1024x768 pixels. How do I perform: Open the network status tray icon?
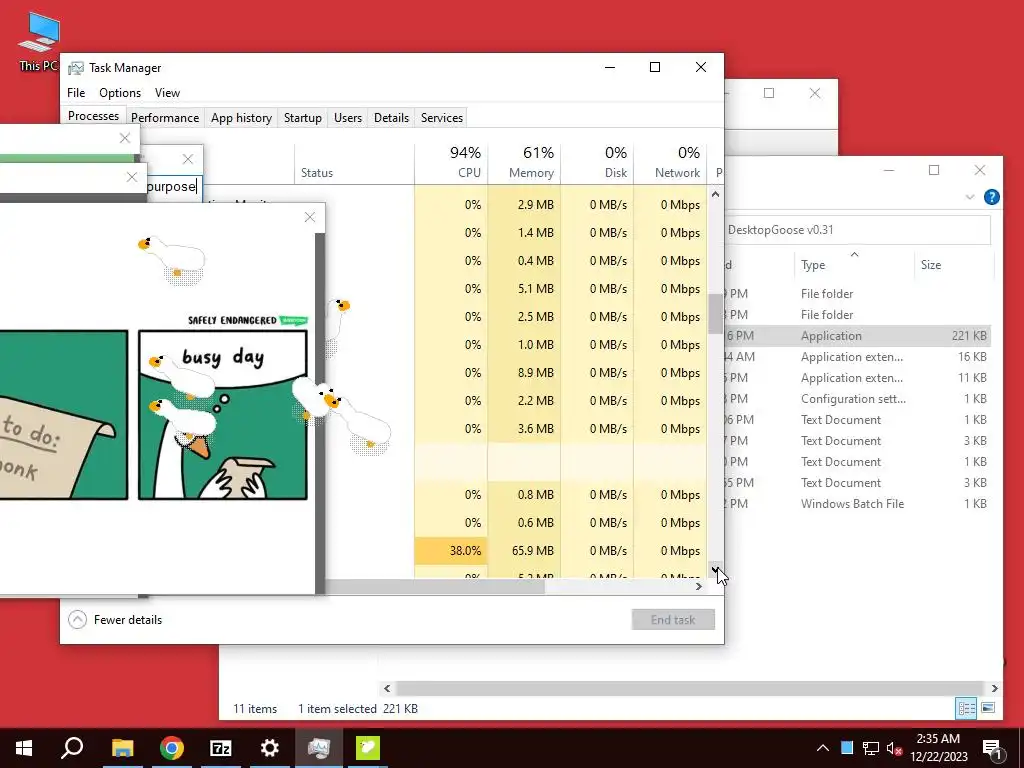[x=871, y=748]
